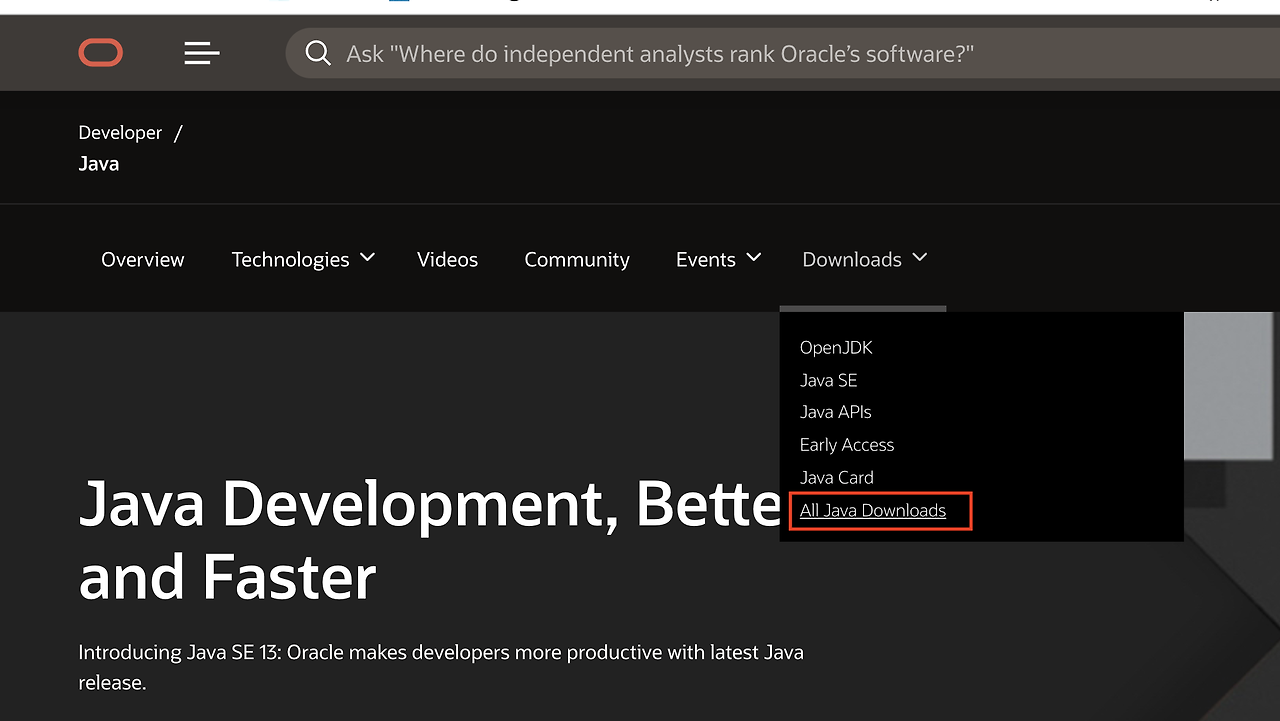Choose Early Access from Downloads dropdown
The width and height of the screenshot is (1280, 721).
[x=847, y=445]
